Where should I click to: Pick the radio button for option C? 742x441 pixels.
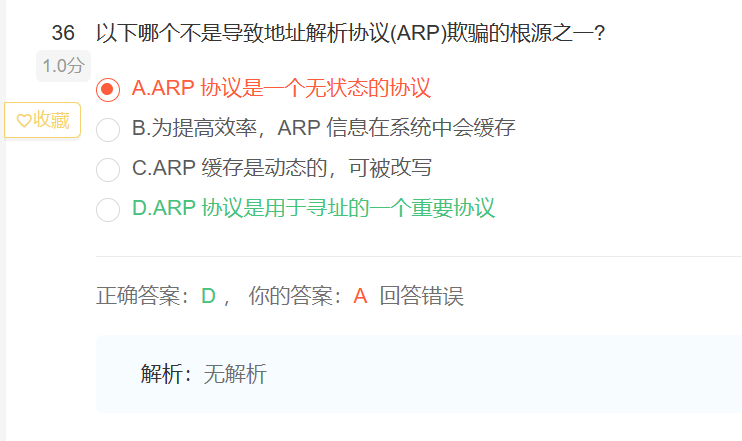108,169
